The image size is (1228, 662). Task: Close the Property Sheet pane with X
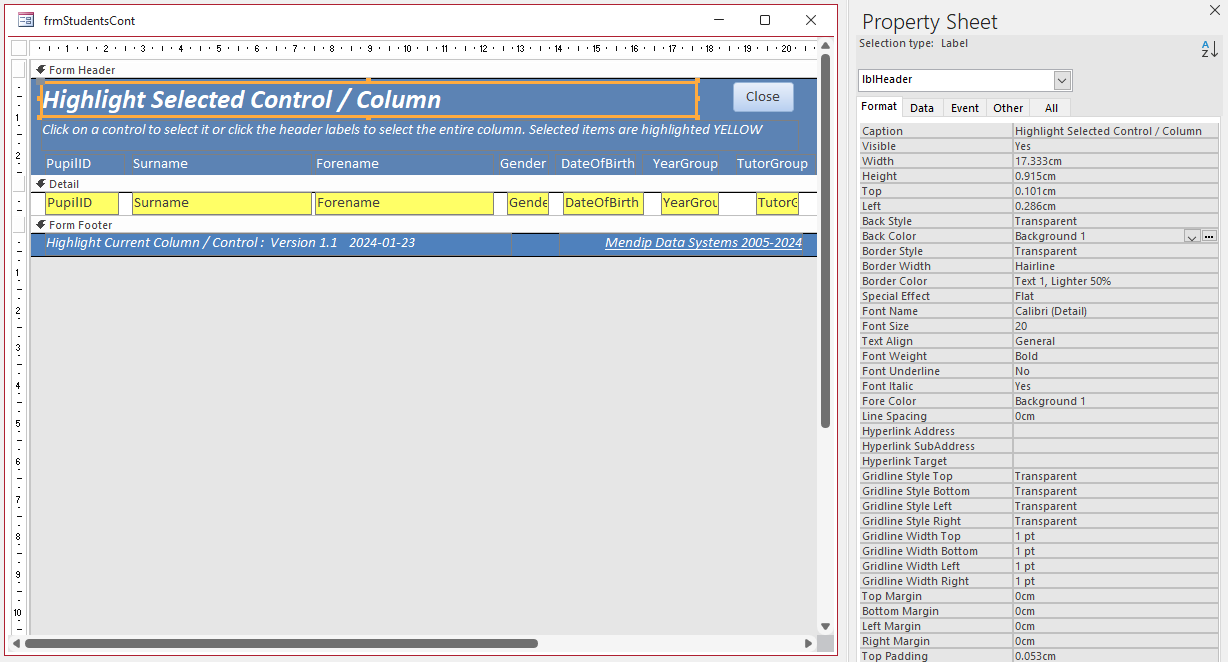click(1214, 10)
